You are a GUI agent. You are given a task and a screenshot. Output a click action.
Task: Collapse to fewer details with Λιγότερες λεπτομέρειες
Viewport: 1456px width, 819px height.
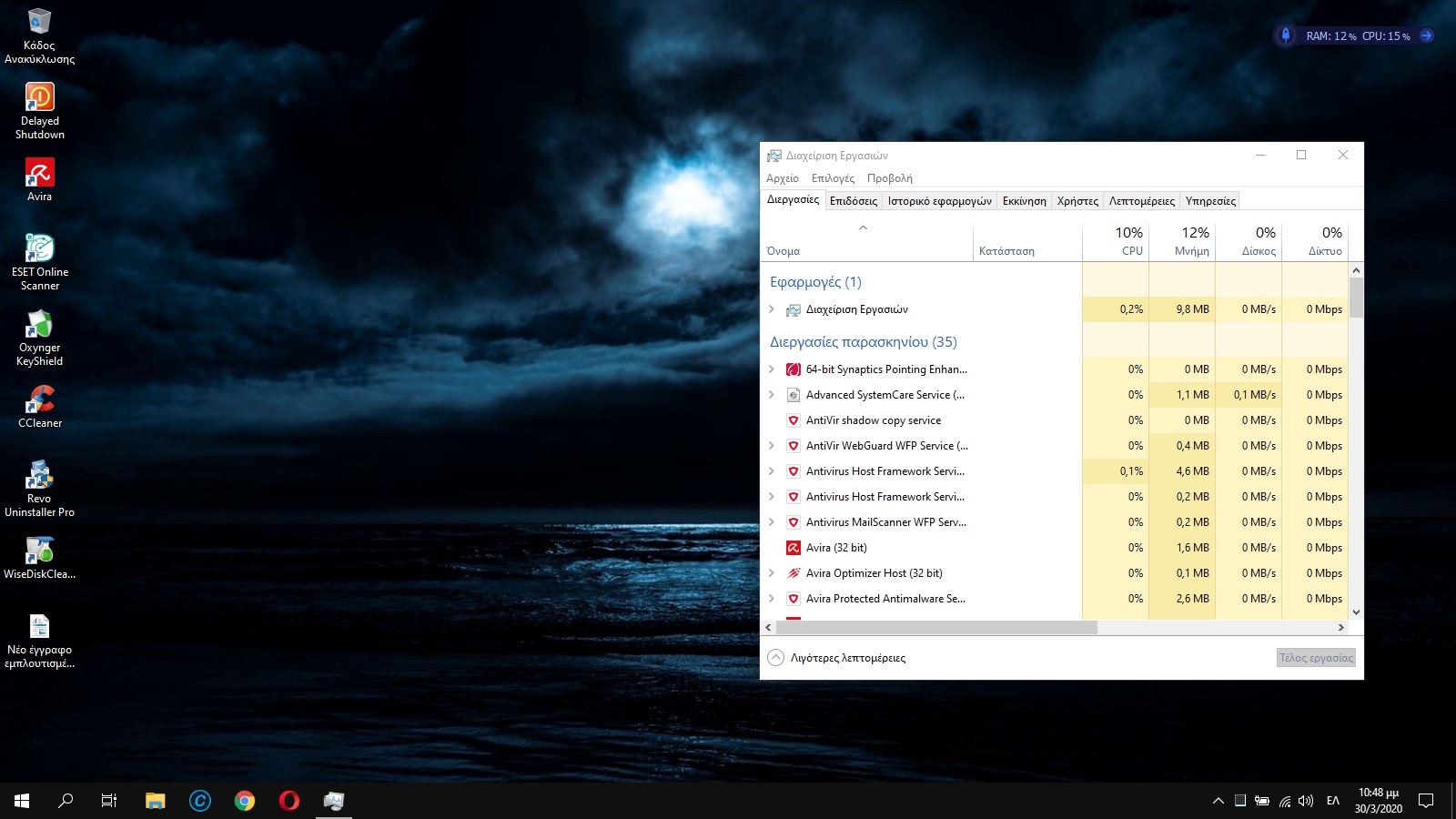837,658
